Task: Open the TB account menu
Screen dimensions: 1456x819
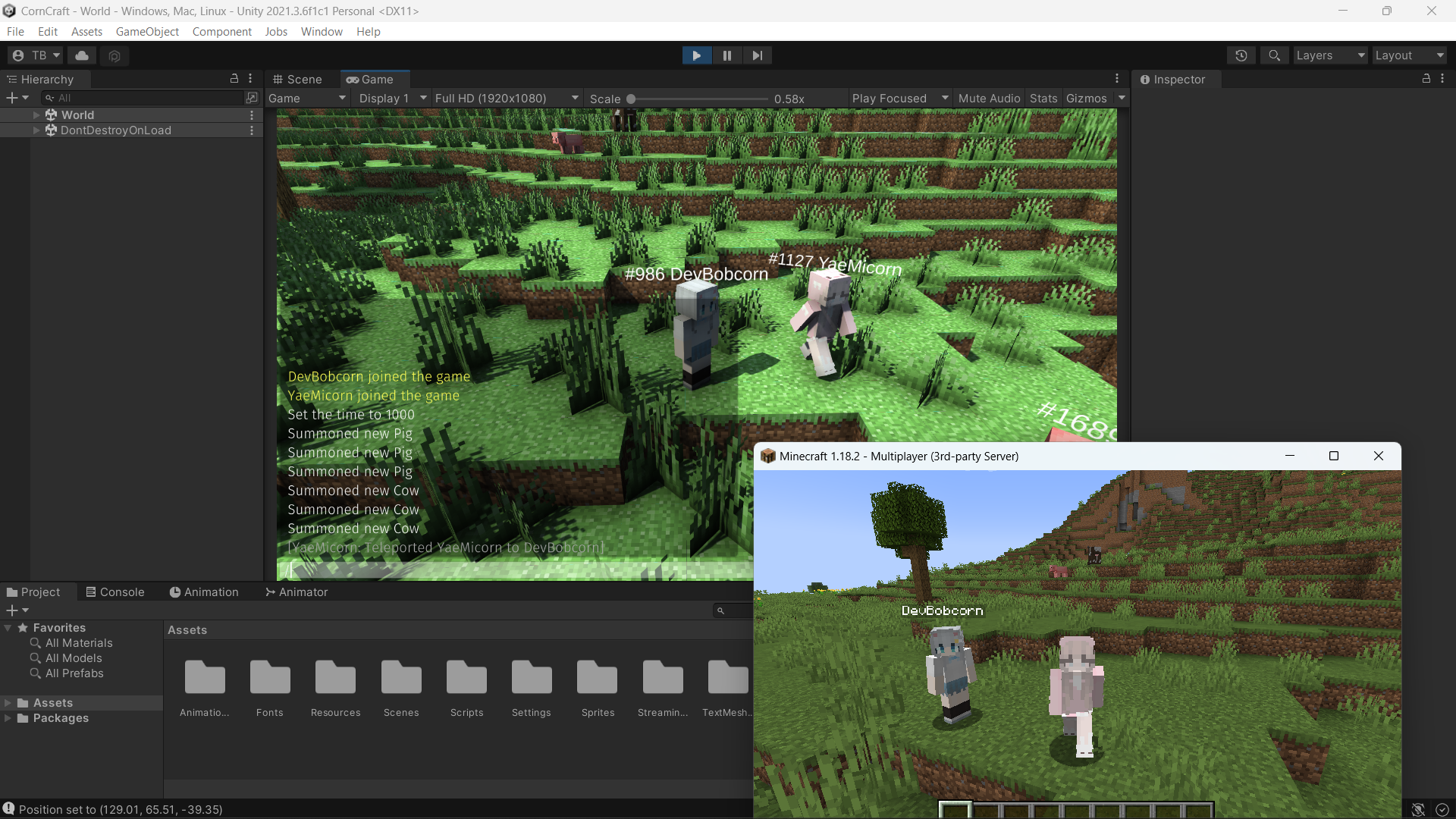Action: pyautogui.click(x=35, y=55)
